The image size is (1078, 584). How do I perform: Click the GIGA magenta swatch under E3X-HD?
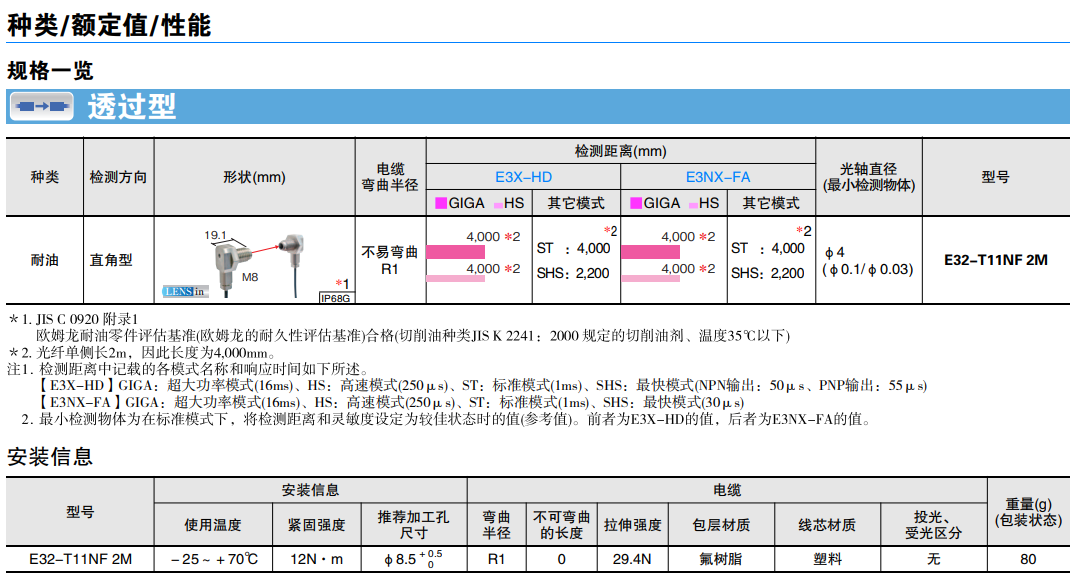[x=441, y=203]
